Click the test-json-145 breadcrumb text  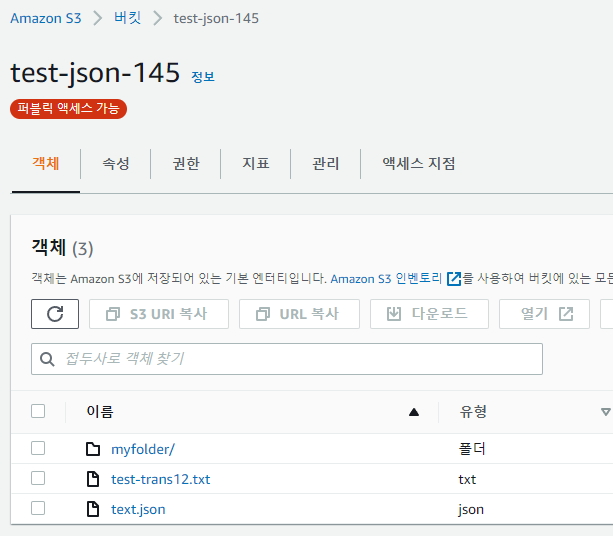(x=216, y=18)
